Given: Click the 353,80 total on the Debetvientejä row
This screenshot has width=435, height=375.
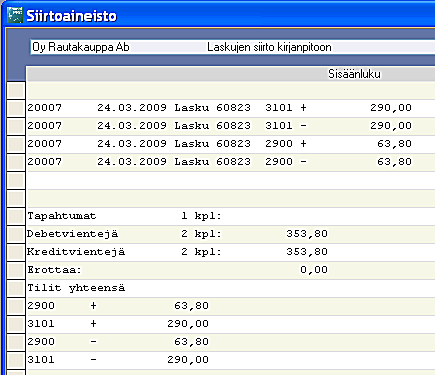Looking at the screenshot, I should [x=307, y=234].
